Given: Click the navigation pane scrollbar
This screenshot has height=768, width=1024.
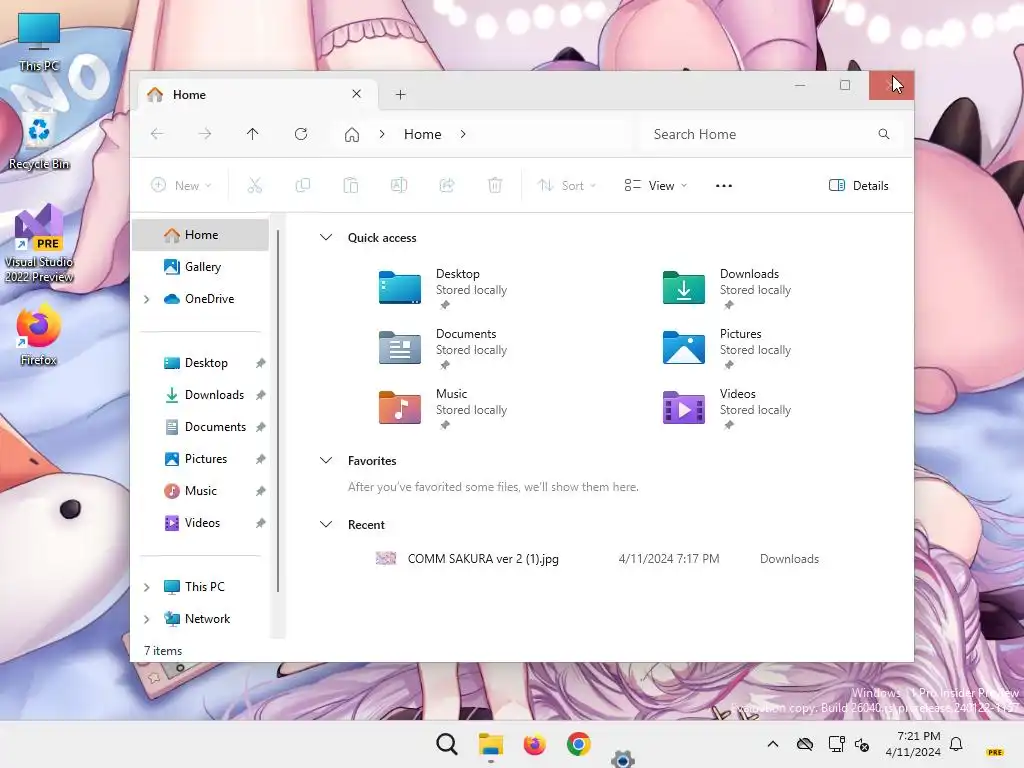Looking at the screenshot, I should (278, 411).
